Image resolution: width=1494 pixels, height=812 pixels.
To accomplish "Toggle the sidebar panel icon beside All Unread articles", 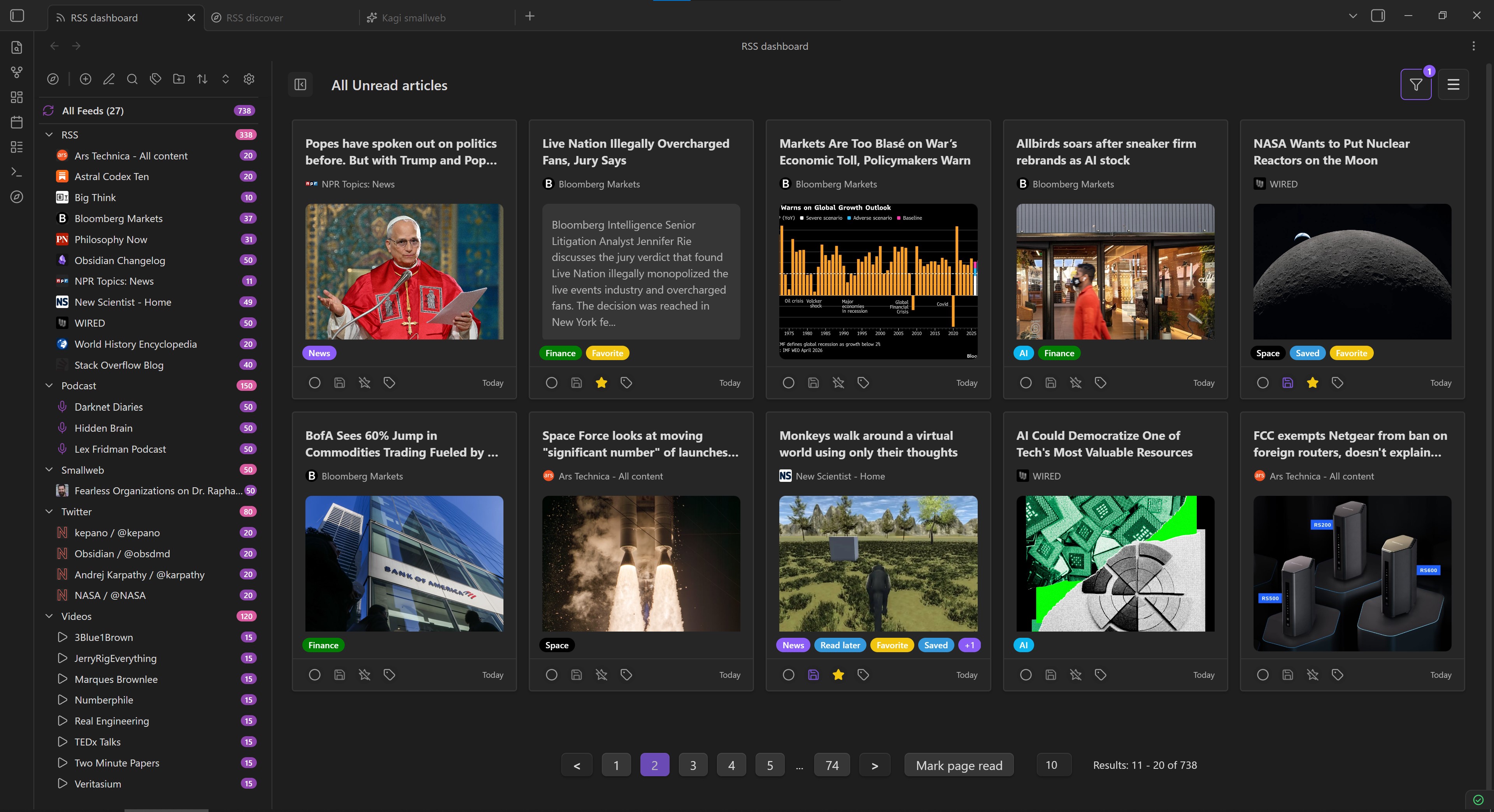I will [300, 85].
